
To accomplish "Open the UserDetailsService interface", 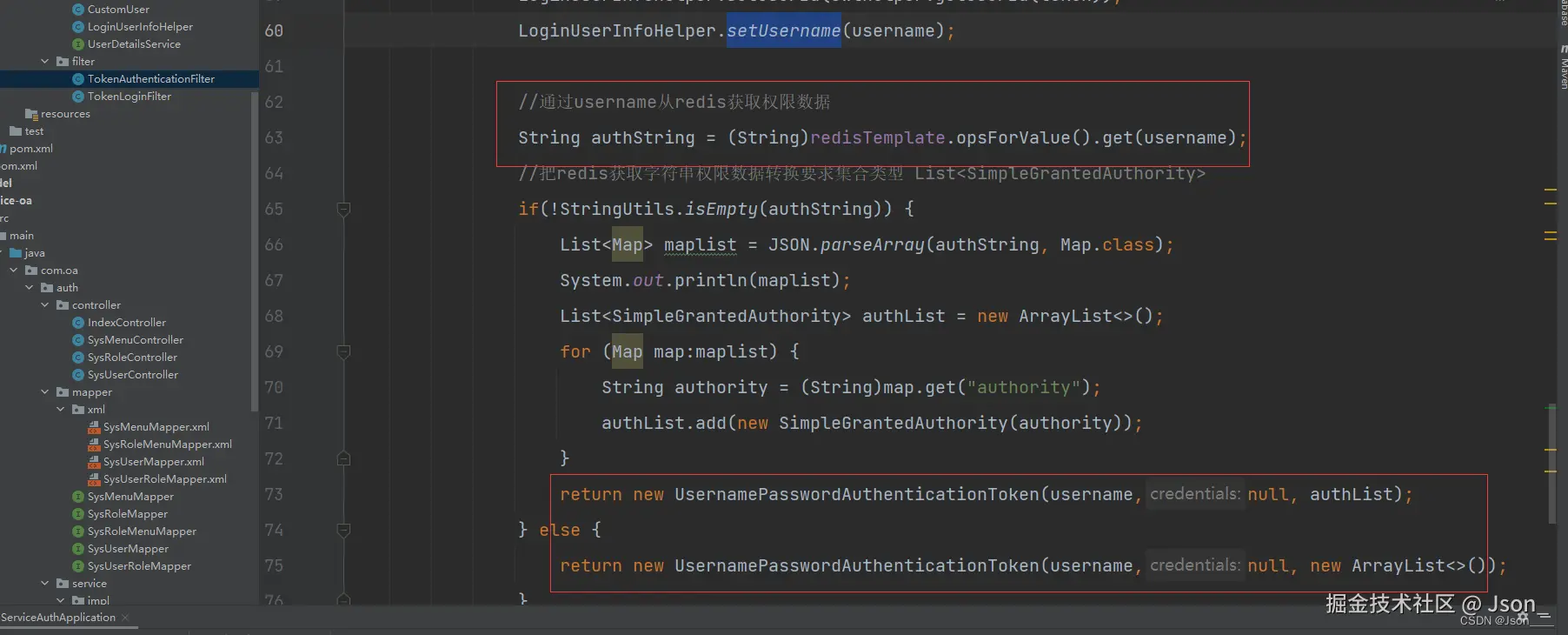I will 134,44.
